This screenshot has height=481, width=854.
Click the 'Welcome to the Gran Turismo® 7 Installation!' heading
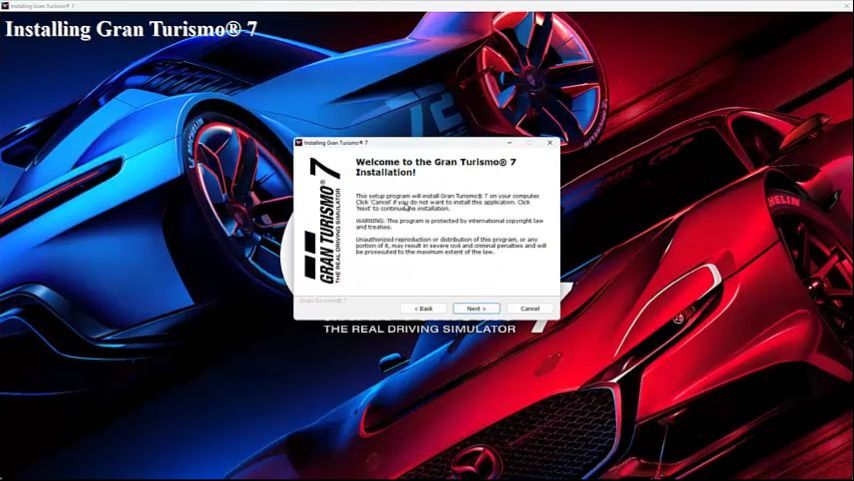point(436,167)
